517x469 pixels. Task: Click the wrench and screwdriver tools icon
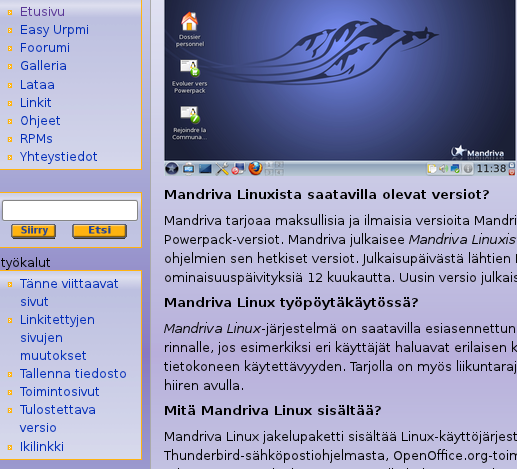[x=222, y=169]
